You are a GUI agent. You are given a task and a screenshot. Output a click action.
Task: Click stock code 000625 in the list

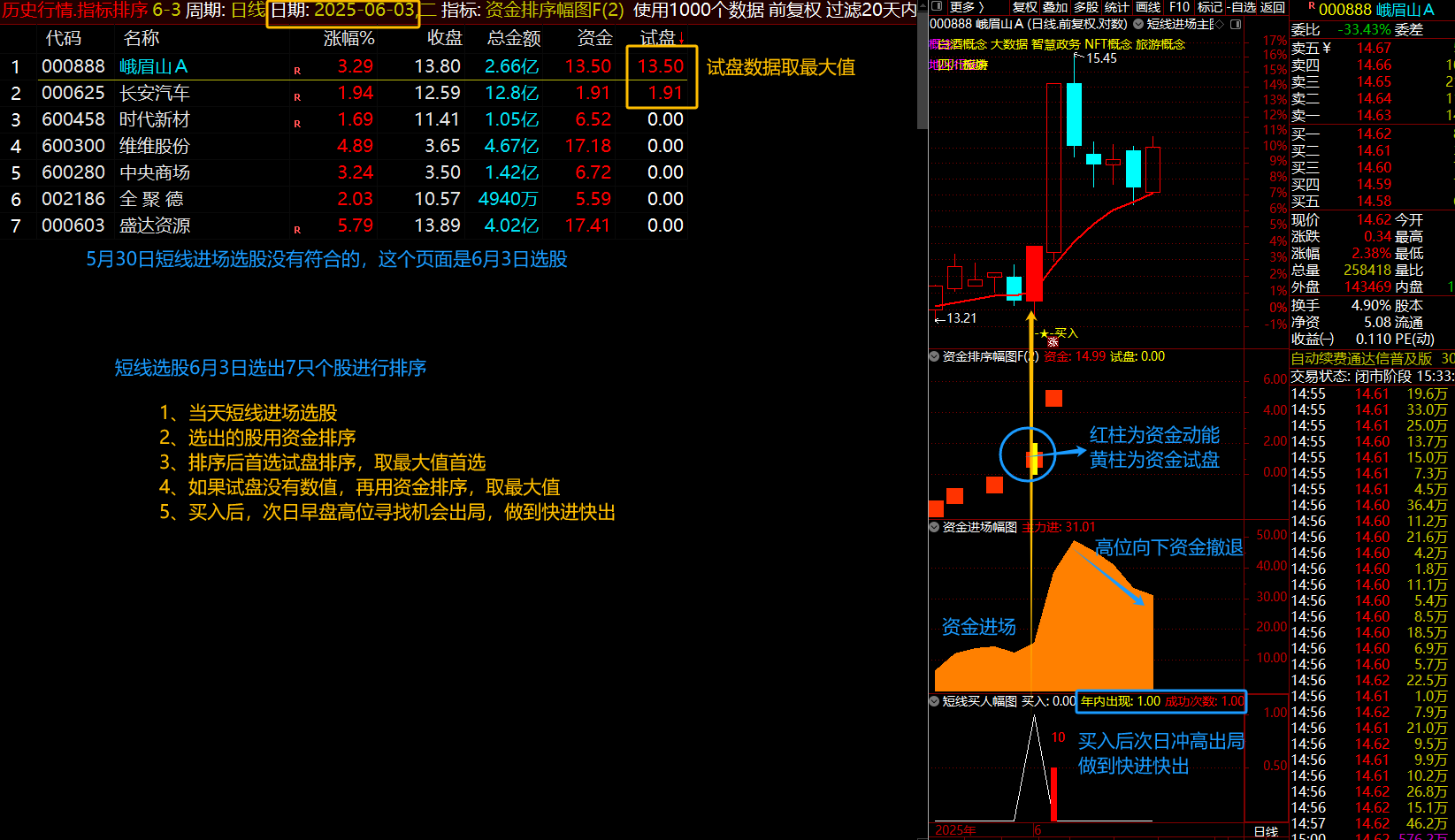click(73, 93)
